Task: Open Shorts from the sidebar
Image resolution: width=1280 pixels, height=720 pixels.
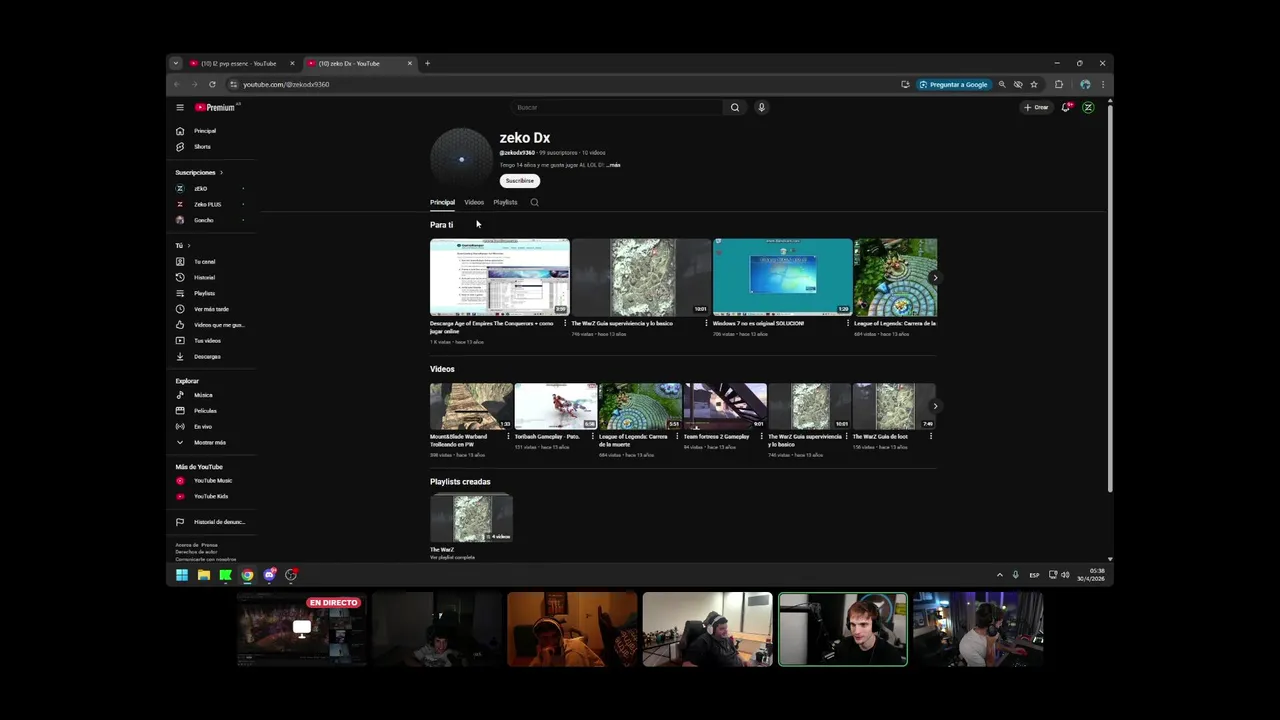Action: pos(202,147)
